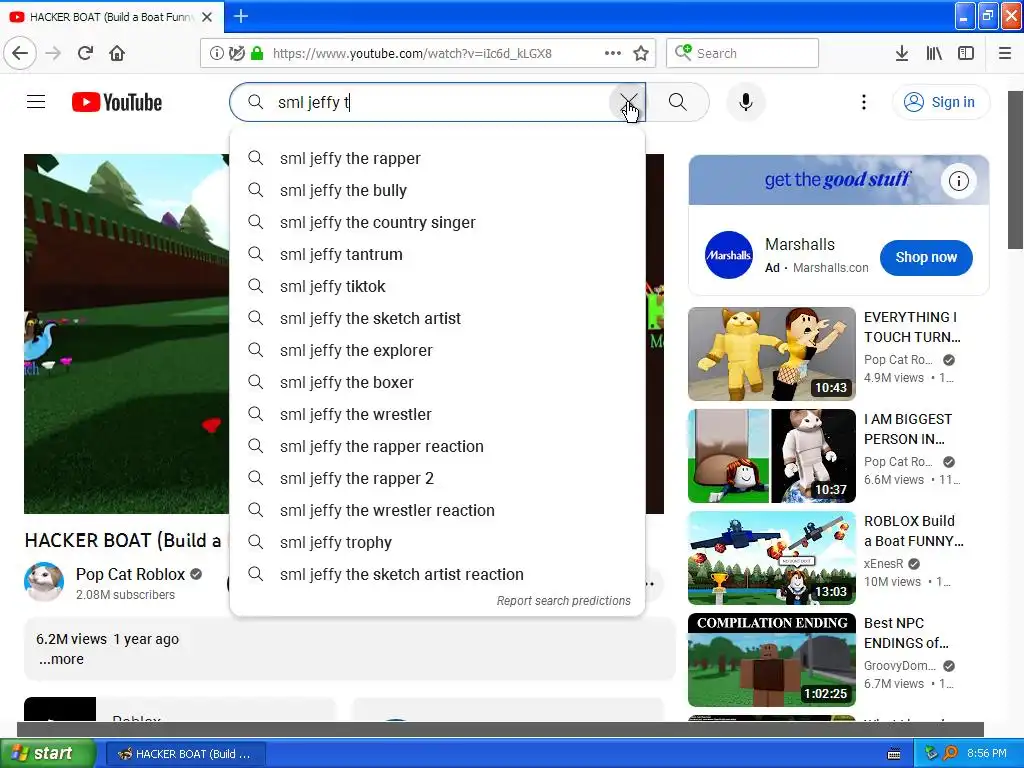Click the Pop Cat Roblox channel name
Viewport: 1024px width, 768px height.
tap(130, 574)
